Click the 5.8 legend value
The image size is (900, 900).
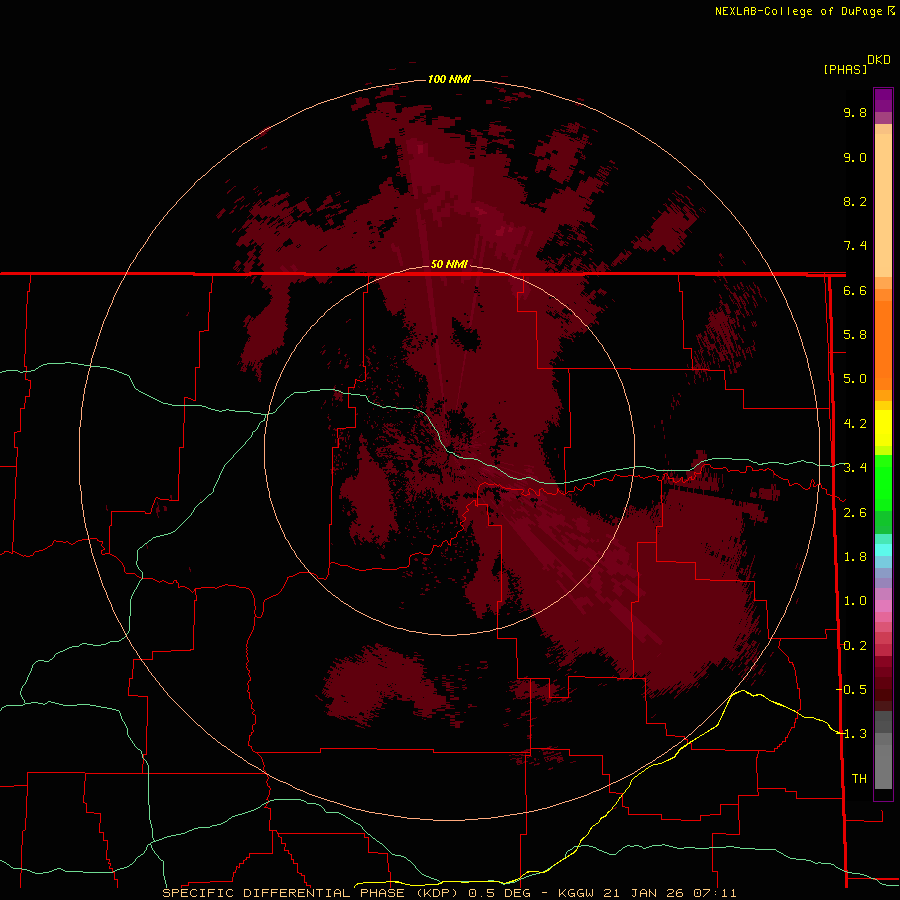pyautogui.click(x=855, y=335)
